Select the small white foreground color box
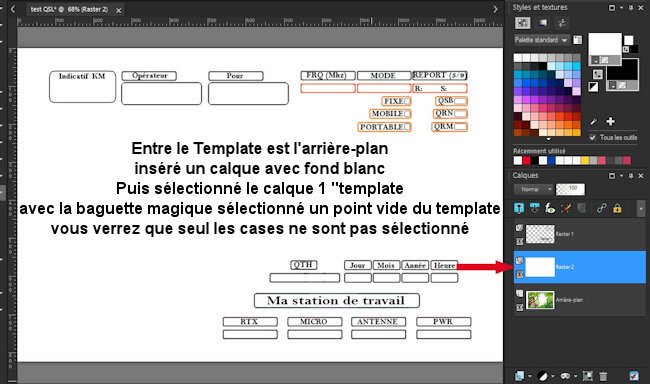This screenshot has width=650, height=384. pos(628,40)
